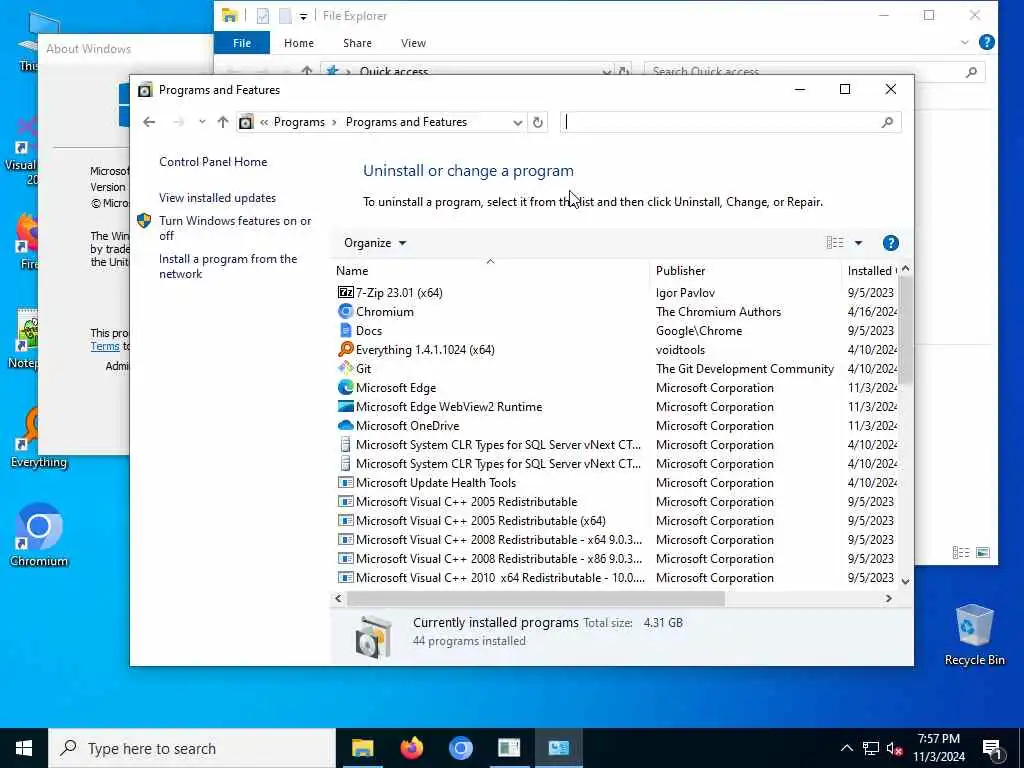The height and width of the screenshot is (768, 1024).
Task: Open the View tab in File Explorer
Action: coord(413,43)
